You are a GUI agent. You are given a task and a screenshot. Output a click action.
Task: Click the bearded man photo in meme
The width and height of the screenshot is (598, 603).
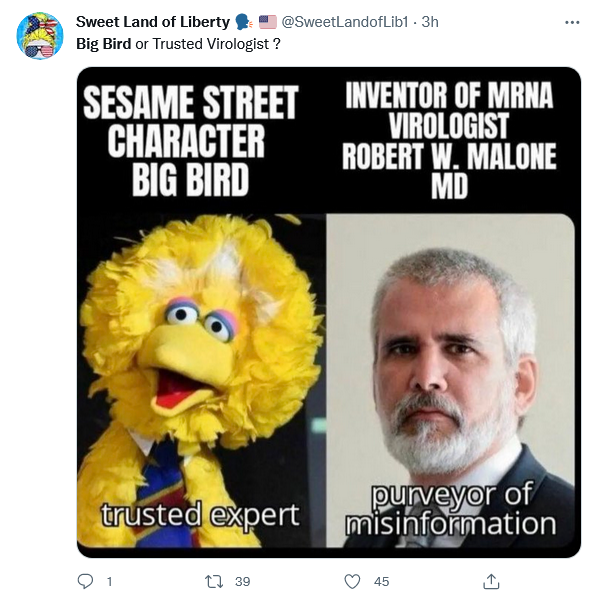pyautogui.click(x=450, y=380)
